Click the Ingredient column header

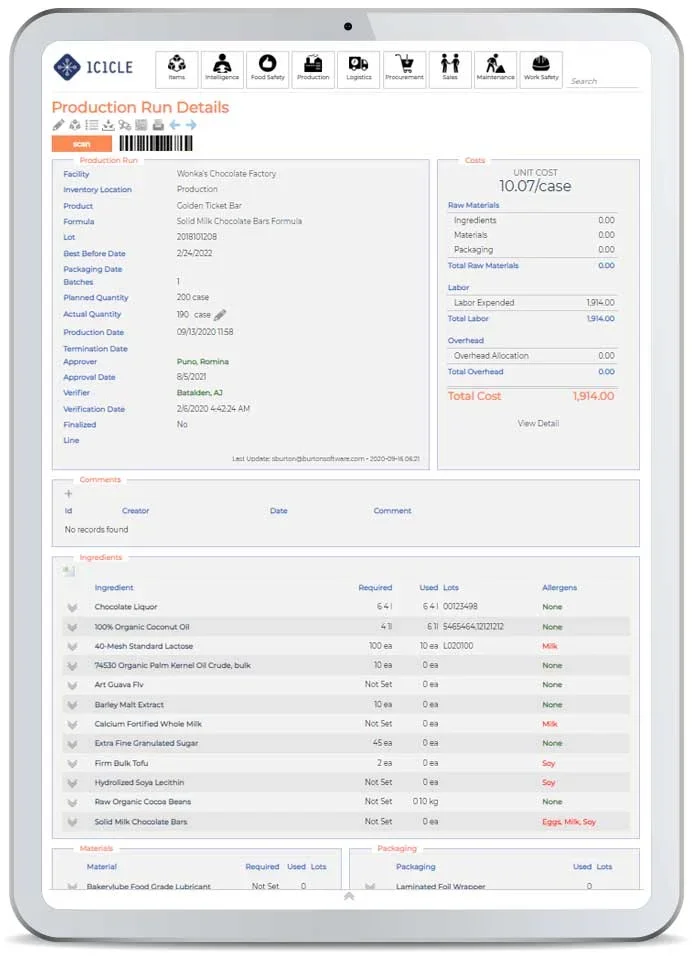(114, 588)
